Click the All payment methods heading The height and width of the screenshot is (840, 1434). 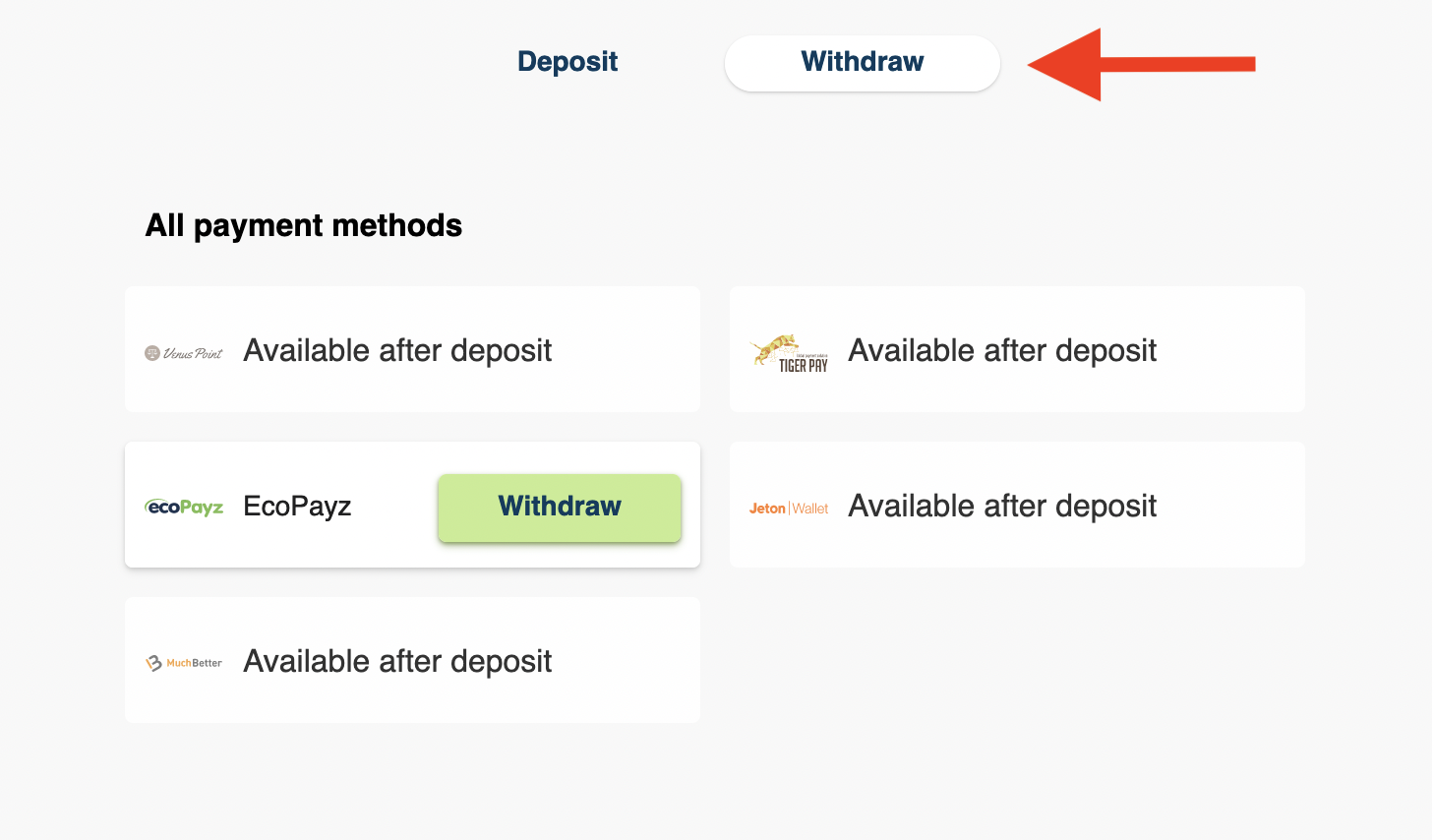pos(304,226)
